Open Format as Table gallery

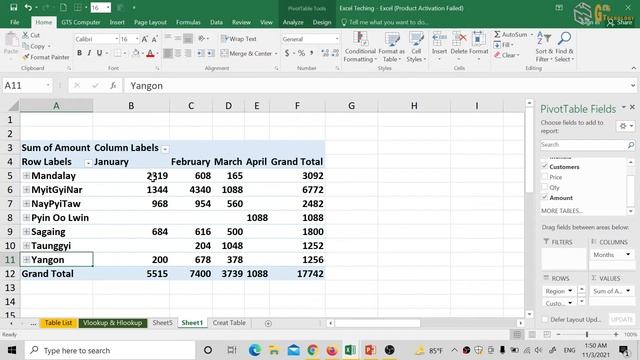point(391,47)
